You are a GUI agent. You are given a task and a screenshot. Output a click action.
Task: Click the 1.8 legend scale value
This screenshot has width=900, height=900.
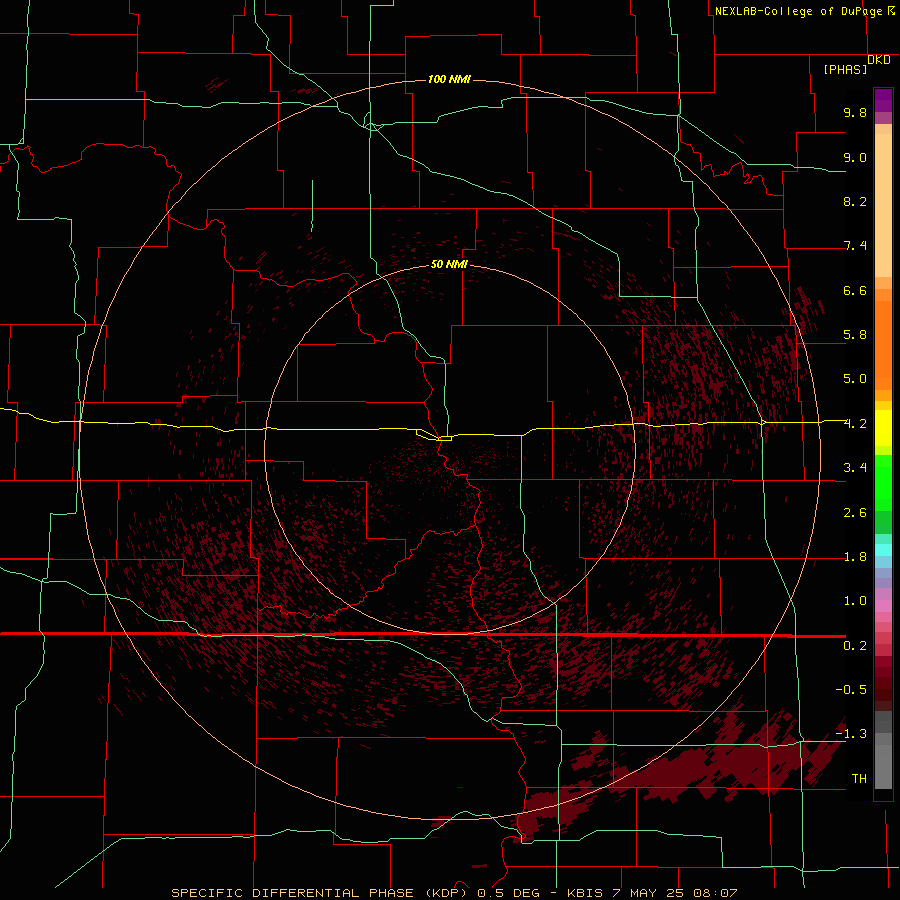click(x=855, y=557)
